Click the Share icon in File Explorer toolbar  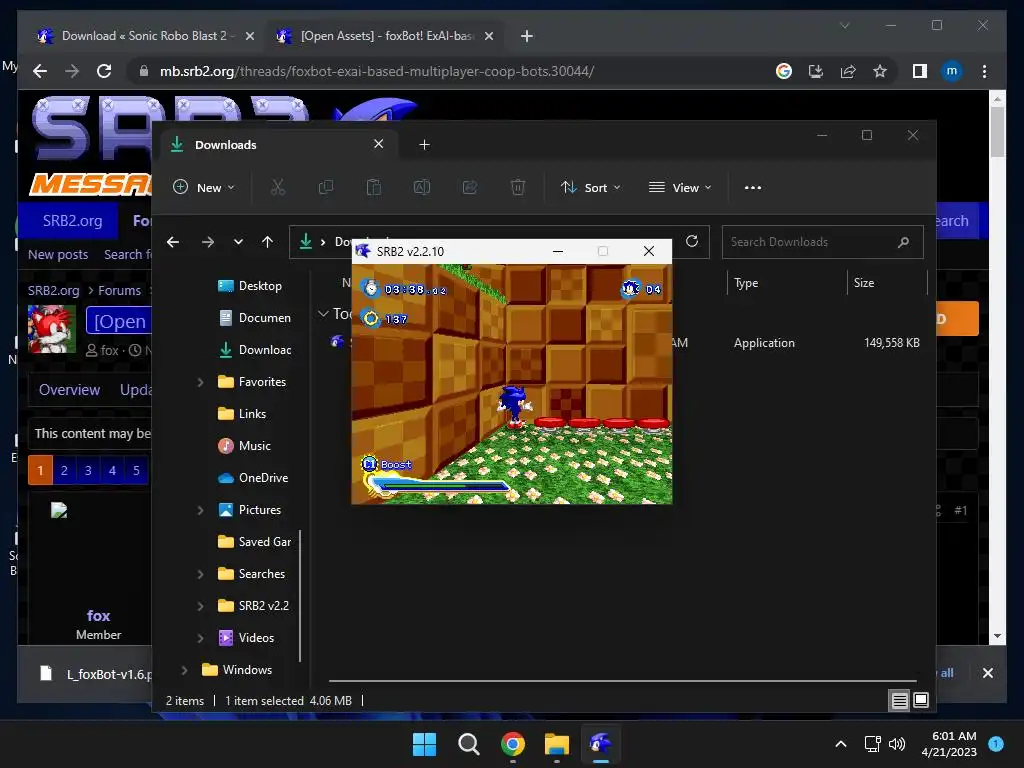point(470,187)
